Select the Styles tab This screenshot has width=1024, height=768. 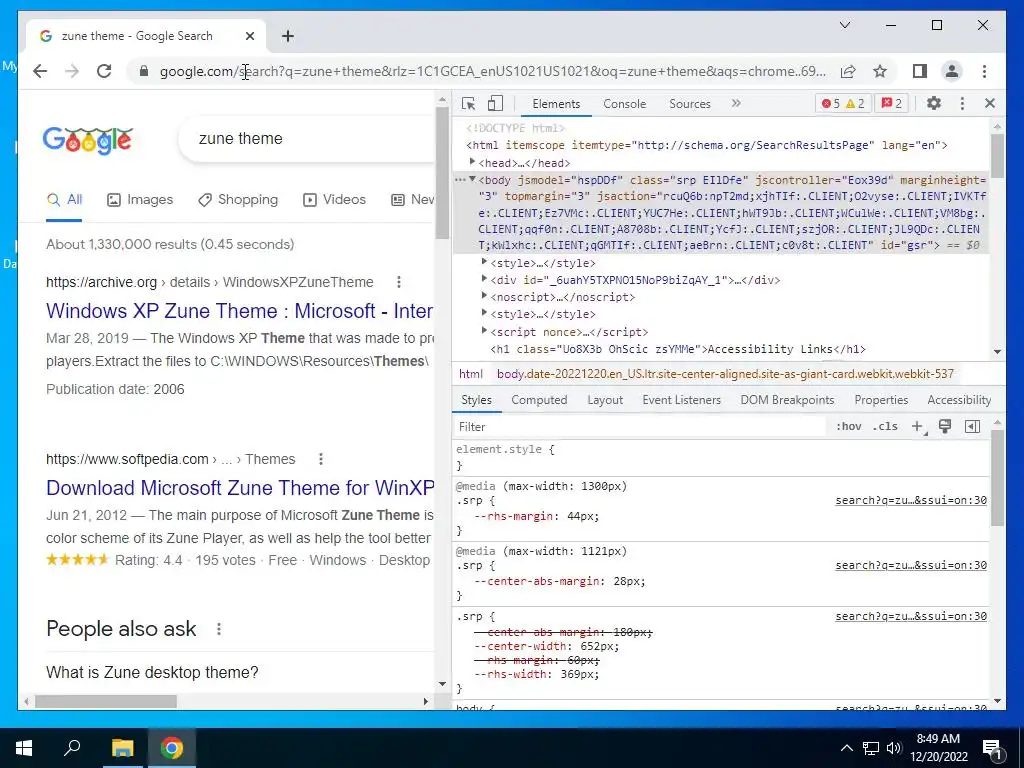[476, 400]
